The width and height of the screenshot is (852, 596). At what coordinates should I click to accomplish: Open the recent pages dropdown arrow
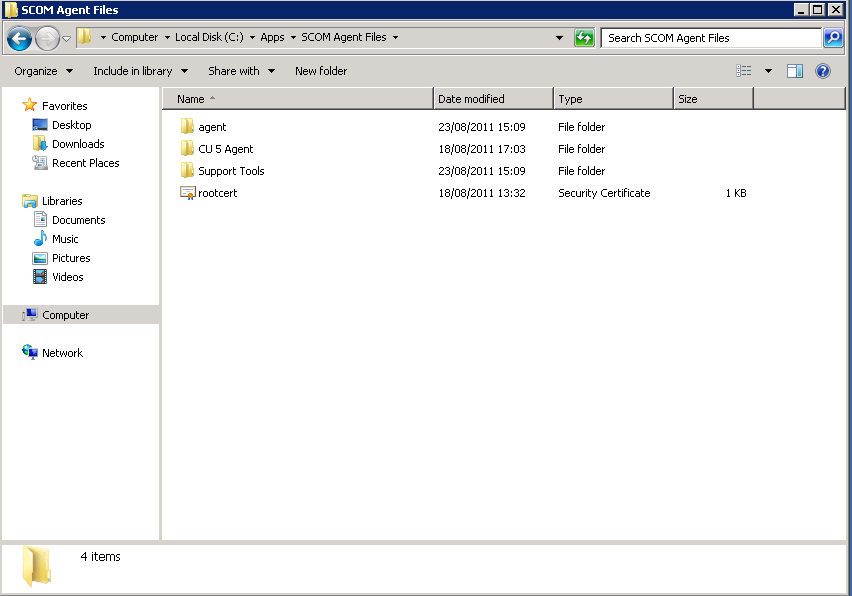coord(66,39)
